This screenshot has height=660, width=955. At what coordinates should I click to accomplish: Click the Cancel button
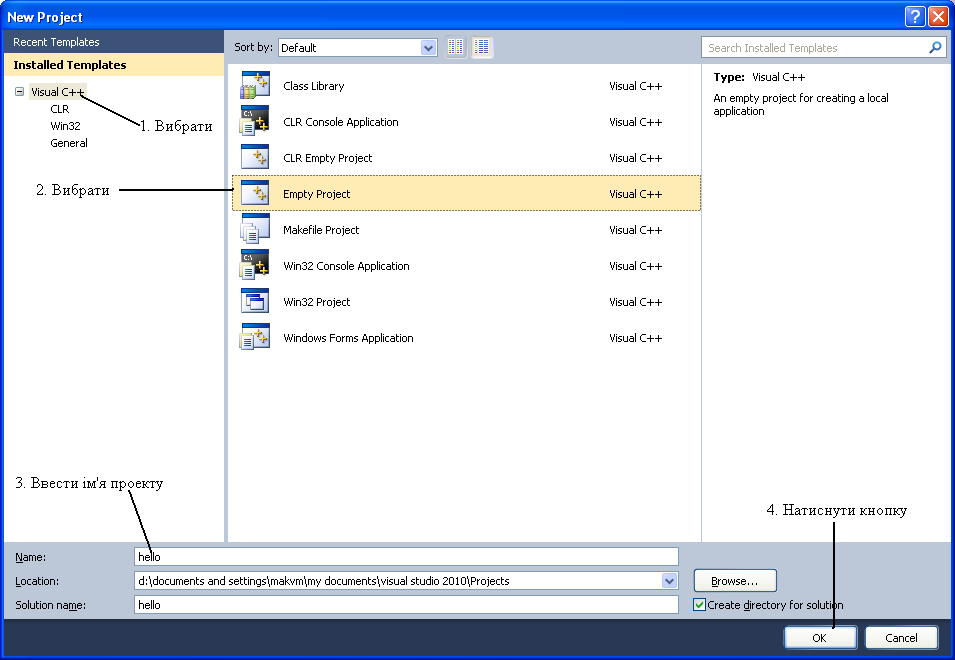point(901,637)
